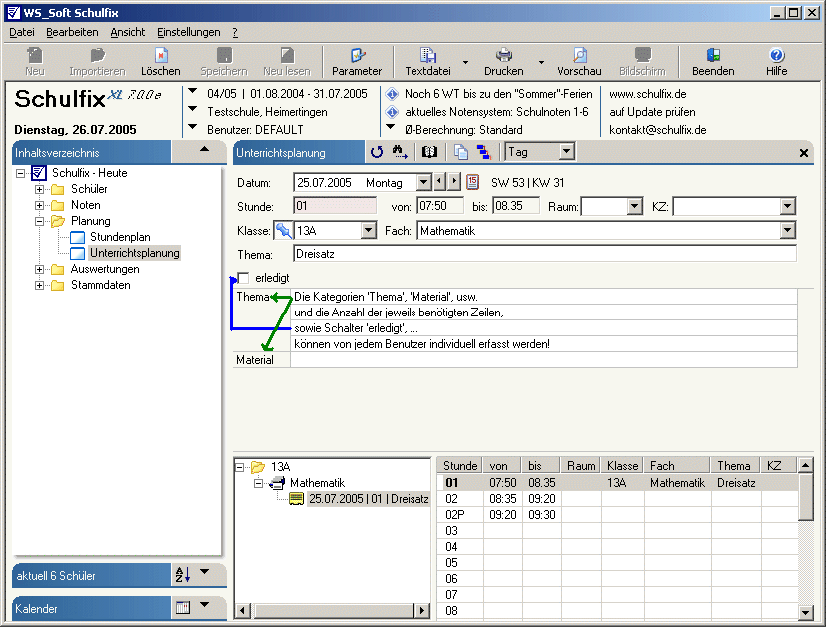Expand the Schüler tree folder
Viewport: 826px width, 627px height.
click(x=40, y=189)
